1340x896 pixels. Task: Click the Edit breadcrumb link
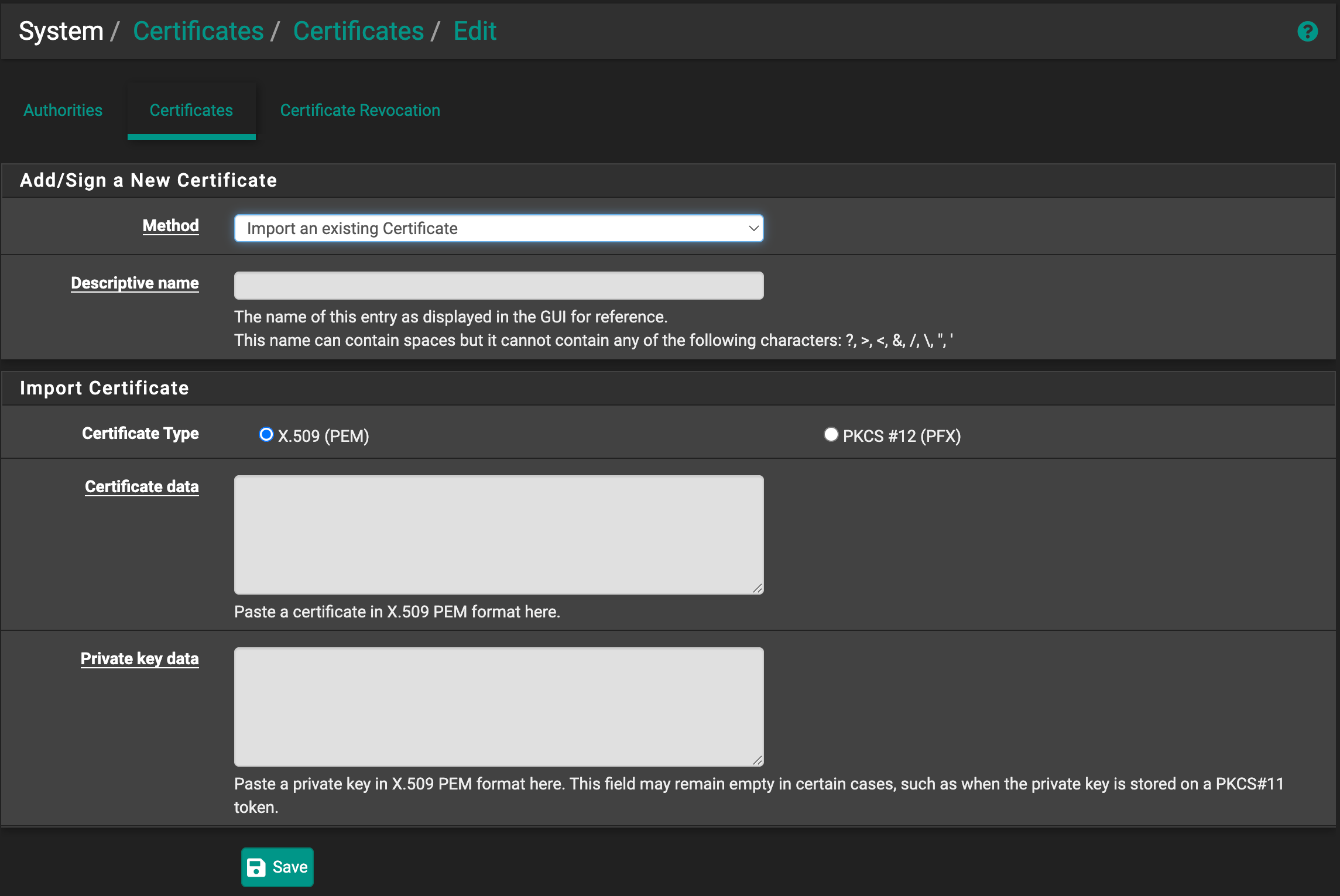(x=475, y=31)
